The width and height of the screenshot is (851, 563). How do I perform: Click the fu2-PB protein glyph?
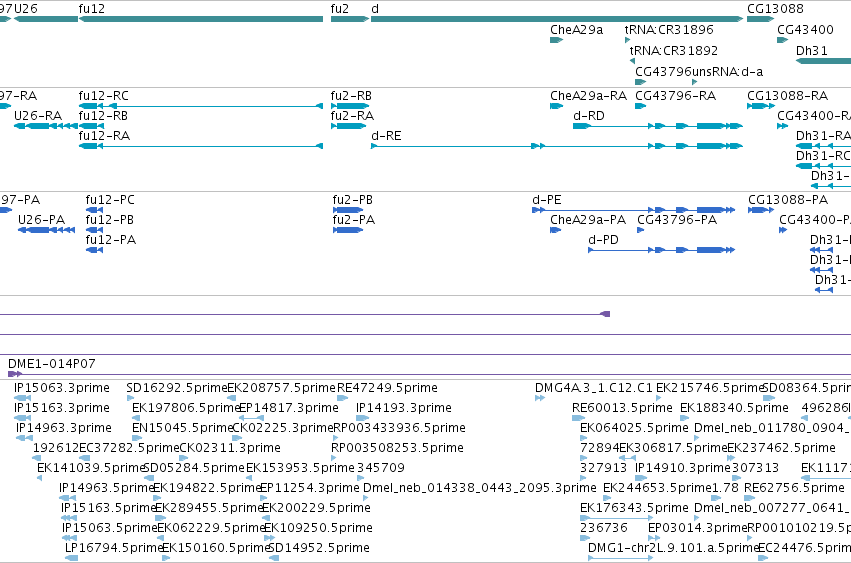click(348, 210)
